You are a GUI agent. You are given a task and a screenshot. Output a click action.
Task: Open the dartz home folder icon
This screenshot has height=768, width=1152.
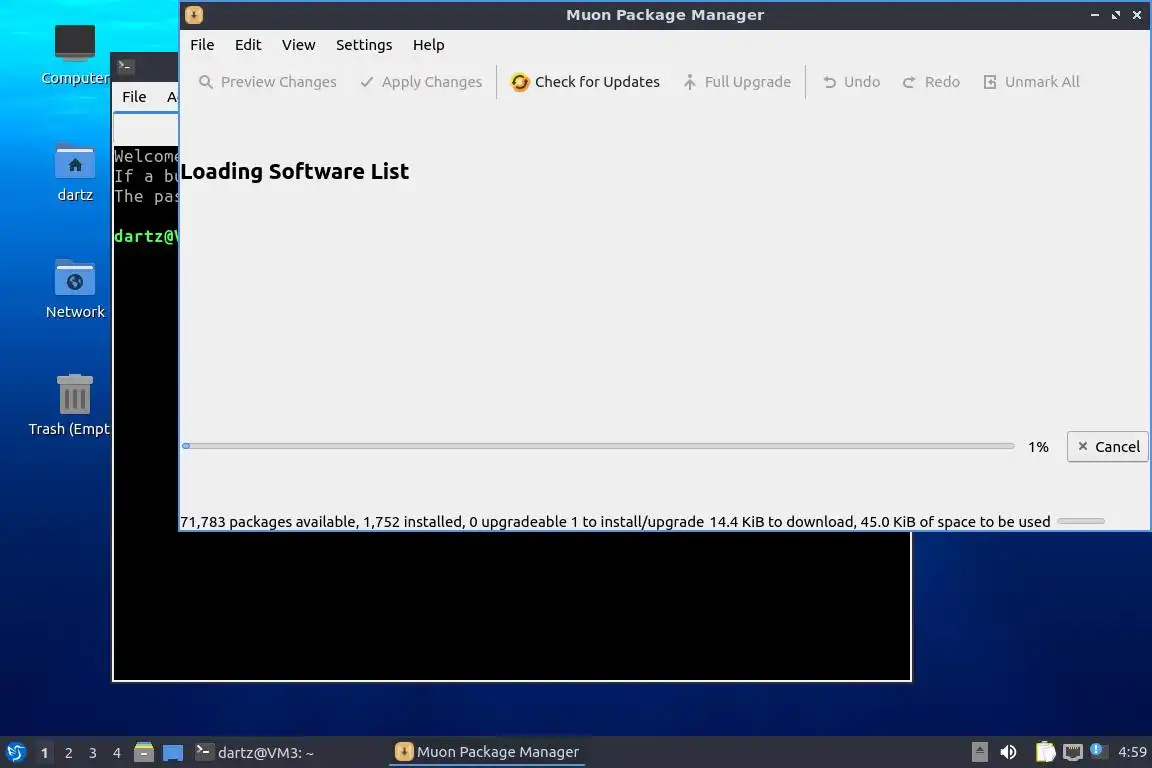[75, 173]
